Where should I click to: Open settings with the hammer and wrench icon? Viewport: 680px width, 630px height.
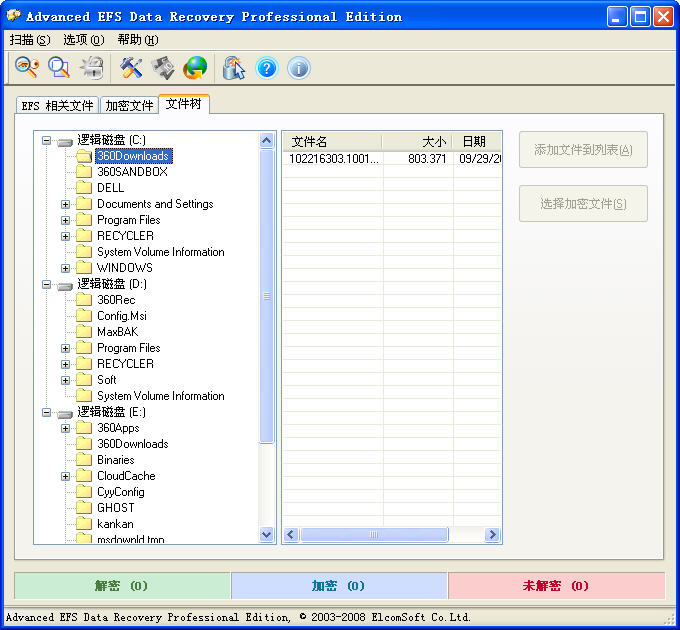[131, 67]
